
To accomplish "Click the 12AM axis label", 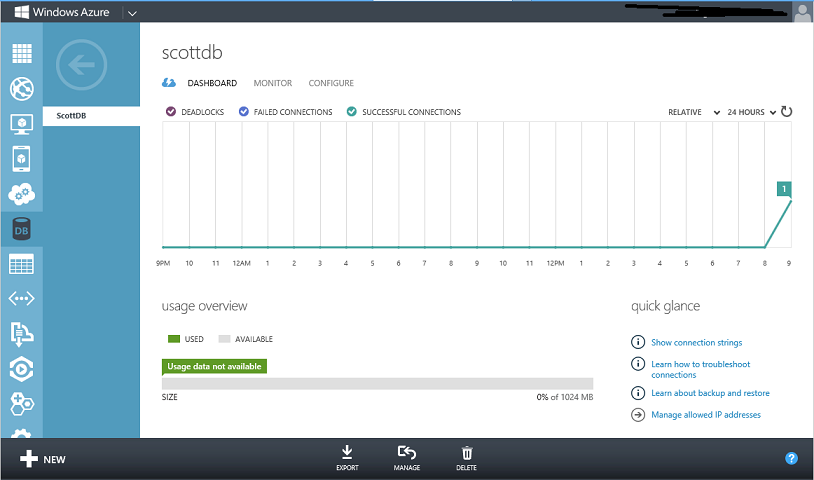I will pos(241,263).
